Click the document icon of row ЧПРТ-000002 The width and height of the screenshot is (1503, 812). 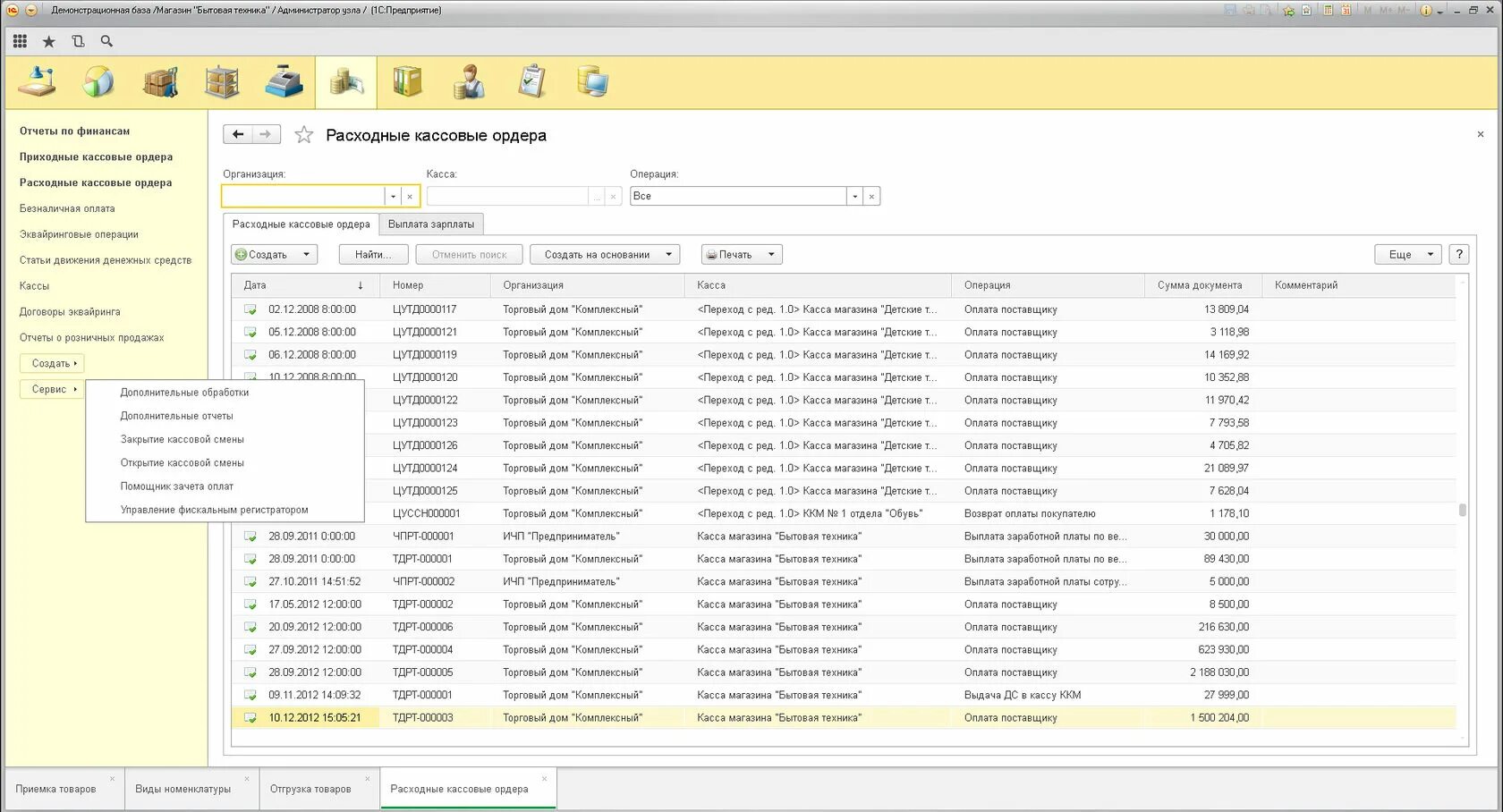[x=250, y=582]
